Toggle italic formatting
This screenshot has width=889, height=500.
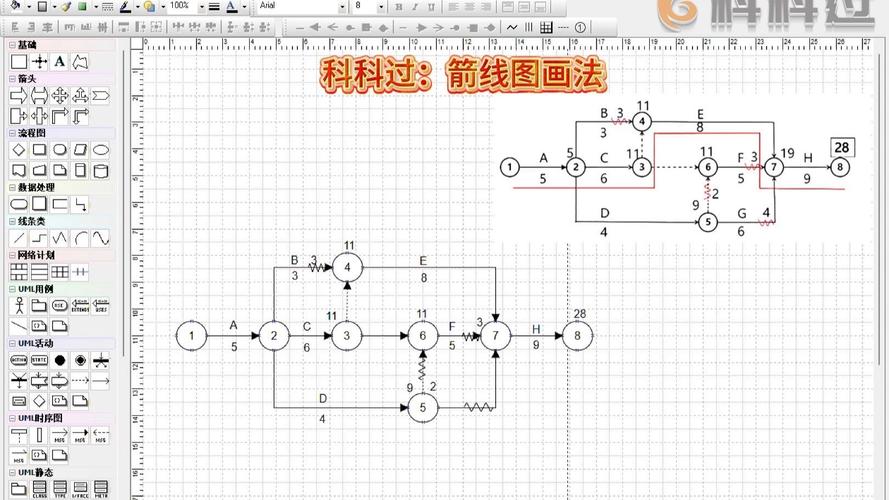pos(415,7)
